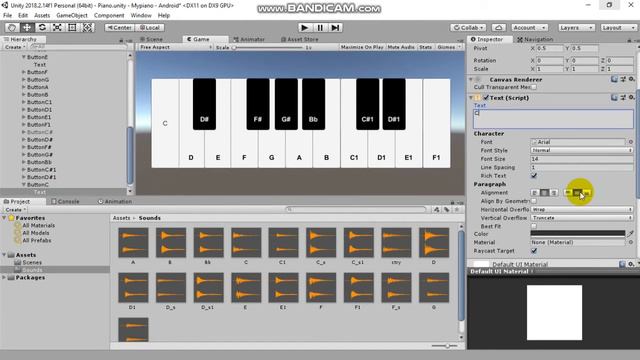The height and width of the screenshot is (360, 640).
Task: Align text horizontally to the left
Action: click(x=535, y=193)
